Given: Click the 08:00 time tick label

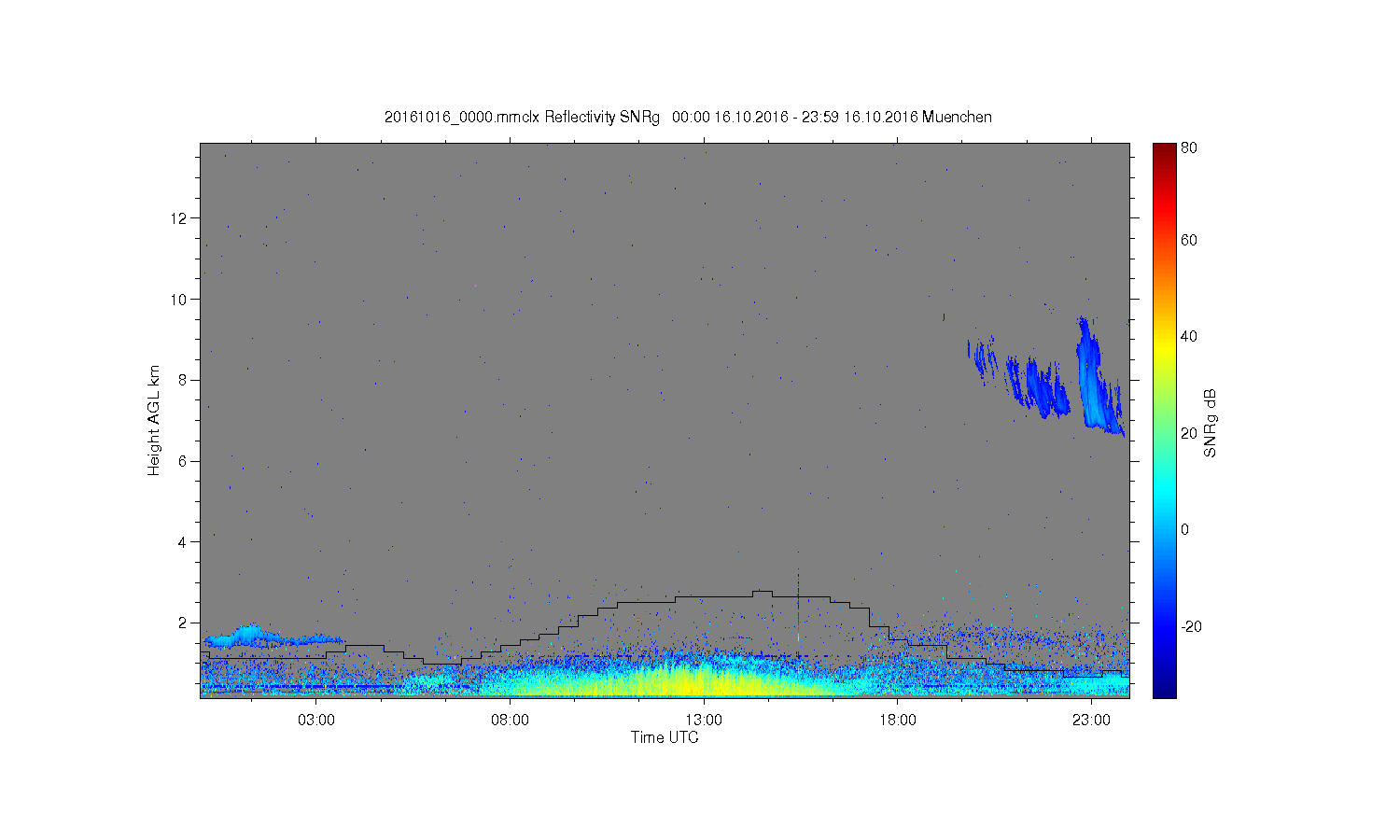Looking at the screenshot, I should click(510, 721).
